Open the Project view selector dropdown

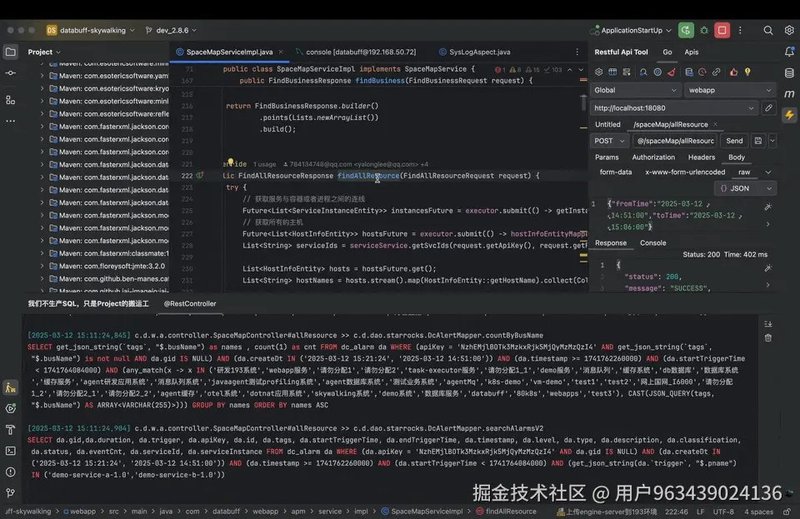[44, 52]
